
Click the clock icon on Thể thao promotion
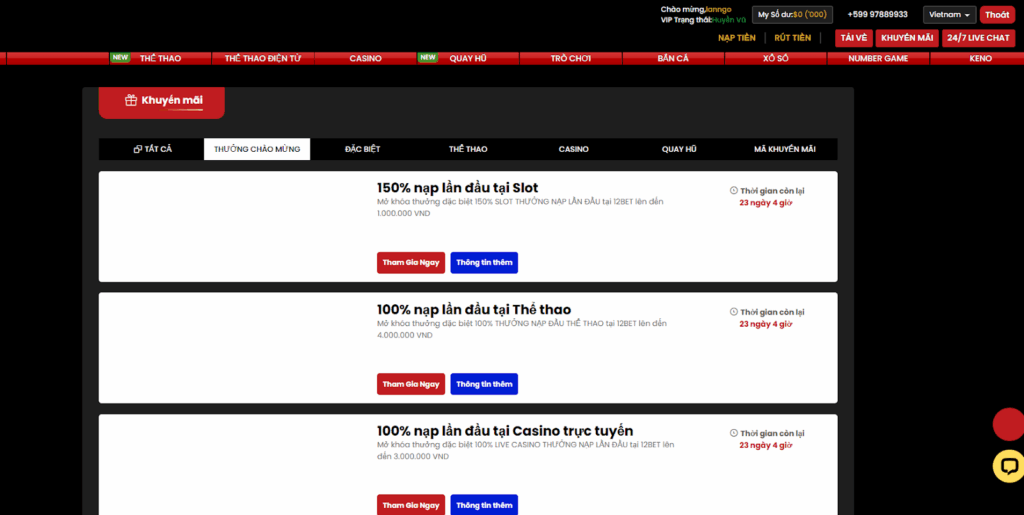coord(733,312)
